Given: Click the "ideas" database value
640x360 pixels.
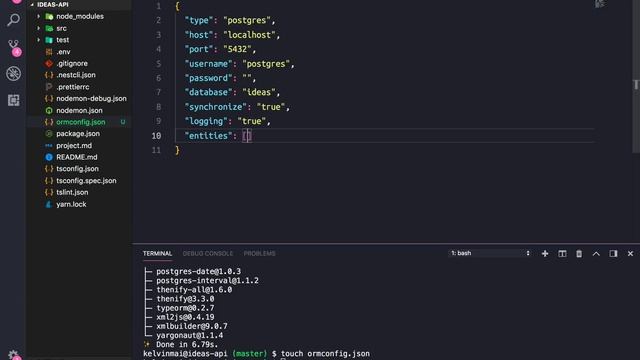Looking at the screenshot, I should pos(259,92).
